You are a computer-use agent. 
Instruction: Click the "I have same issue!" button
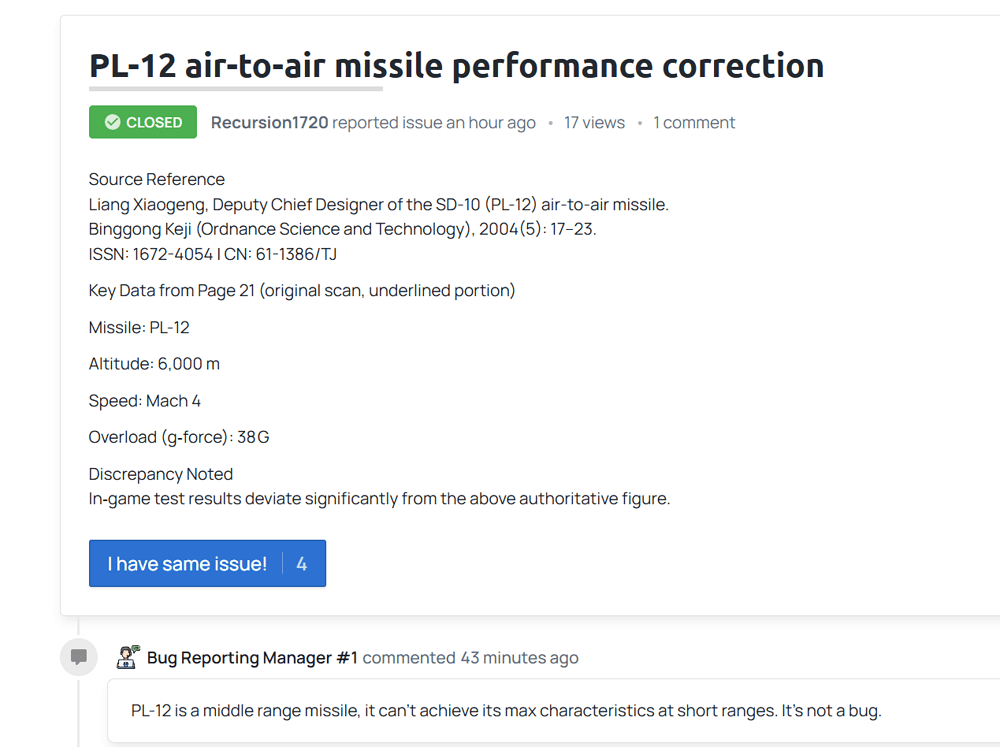click(x=187, y=564)
